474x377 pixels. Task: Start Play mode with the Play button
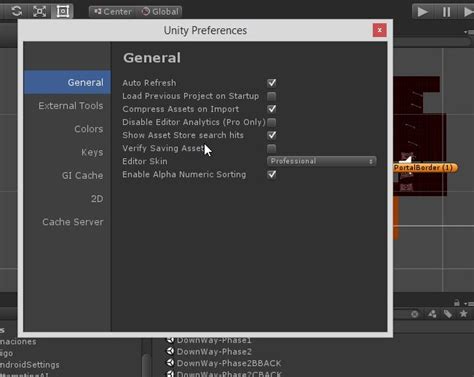click(423, 12)
